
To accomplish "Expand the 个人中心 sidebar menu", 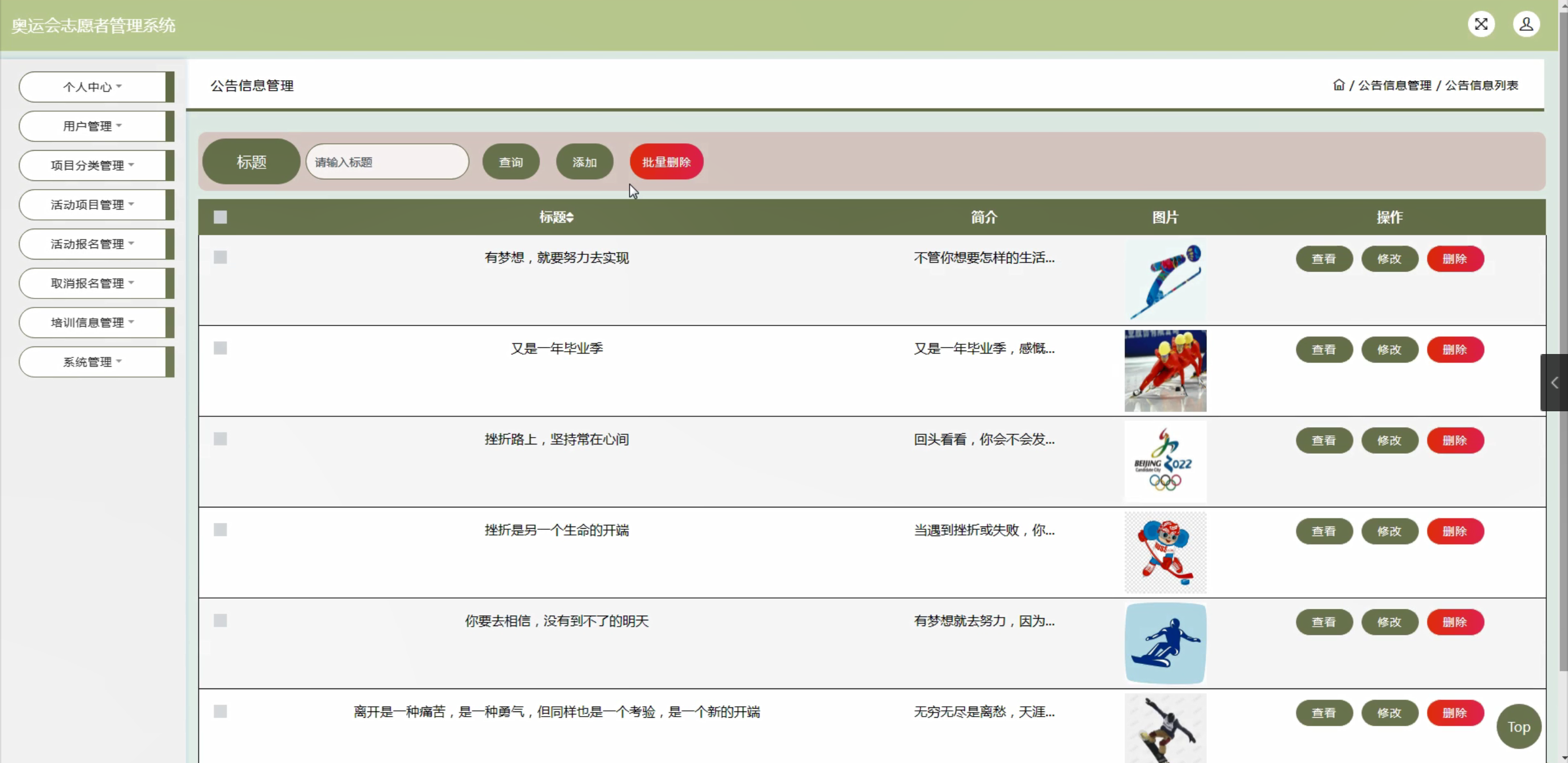I will point(92,87).
